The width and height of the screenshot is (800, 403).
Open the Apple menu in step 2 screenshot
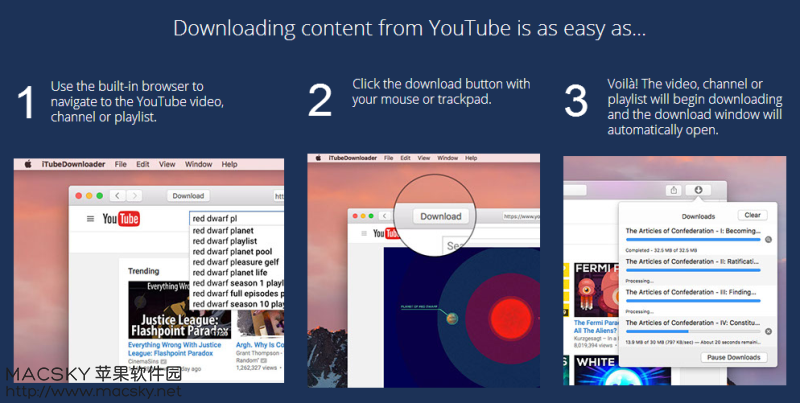pos(318,158)
